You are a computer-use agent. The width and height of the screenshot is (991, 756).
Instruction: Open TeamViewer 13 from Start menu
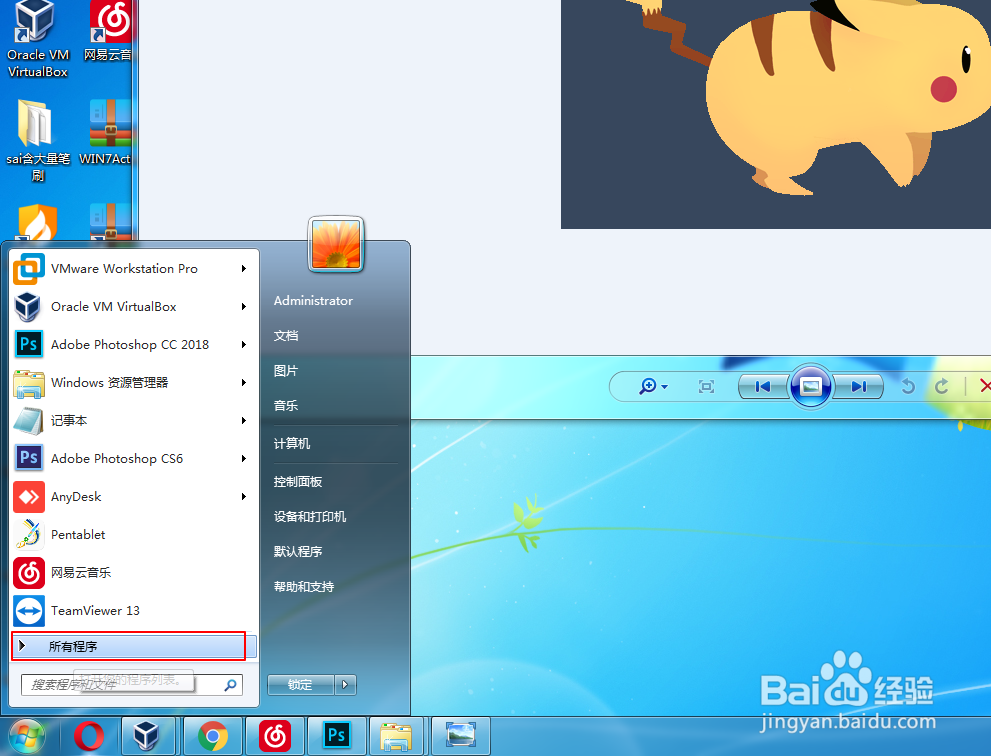pos(131,611)
